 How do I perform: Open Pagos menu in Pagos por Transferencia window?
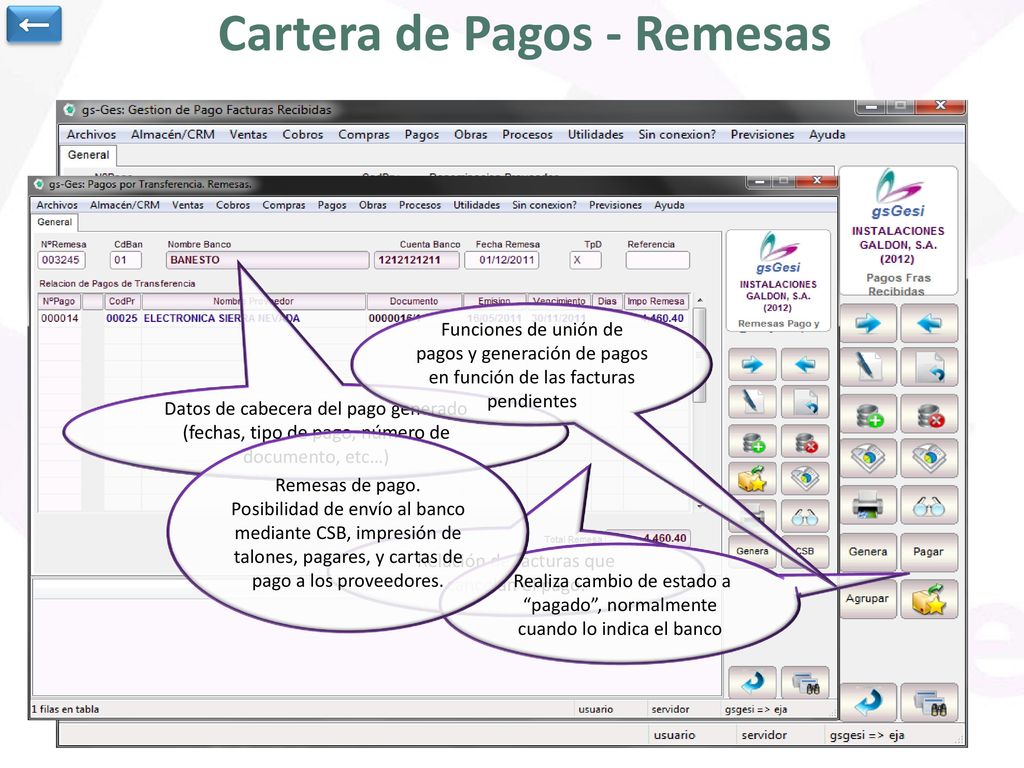[x=332, y=205]
